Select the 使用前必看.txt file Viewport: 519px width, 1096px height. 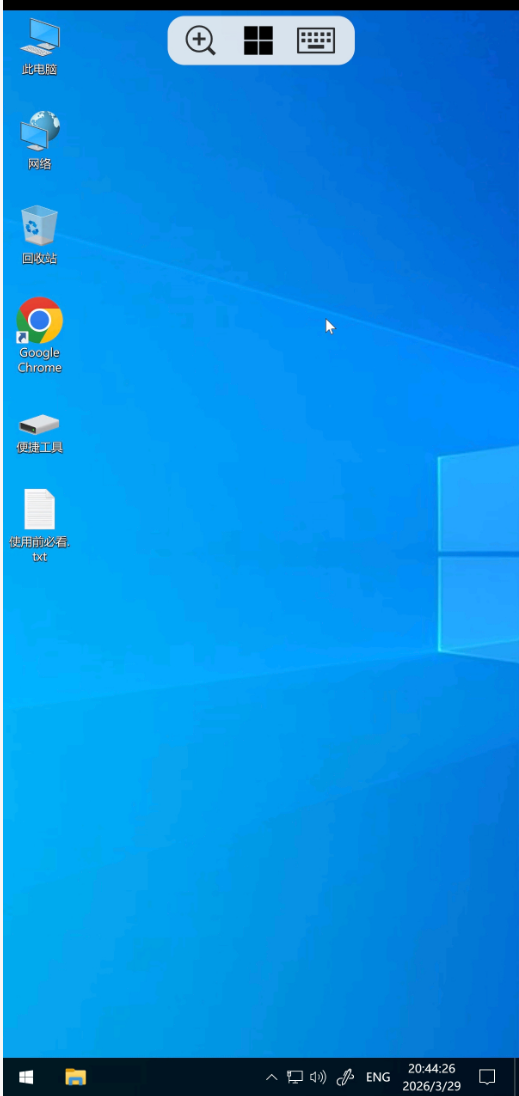pos(39,526)
